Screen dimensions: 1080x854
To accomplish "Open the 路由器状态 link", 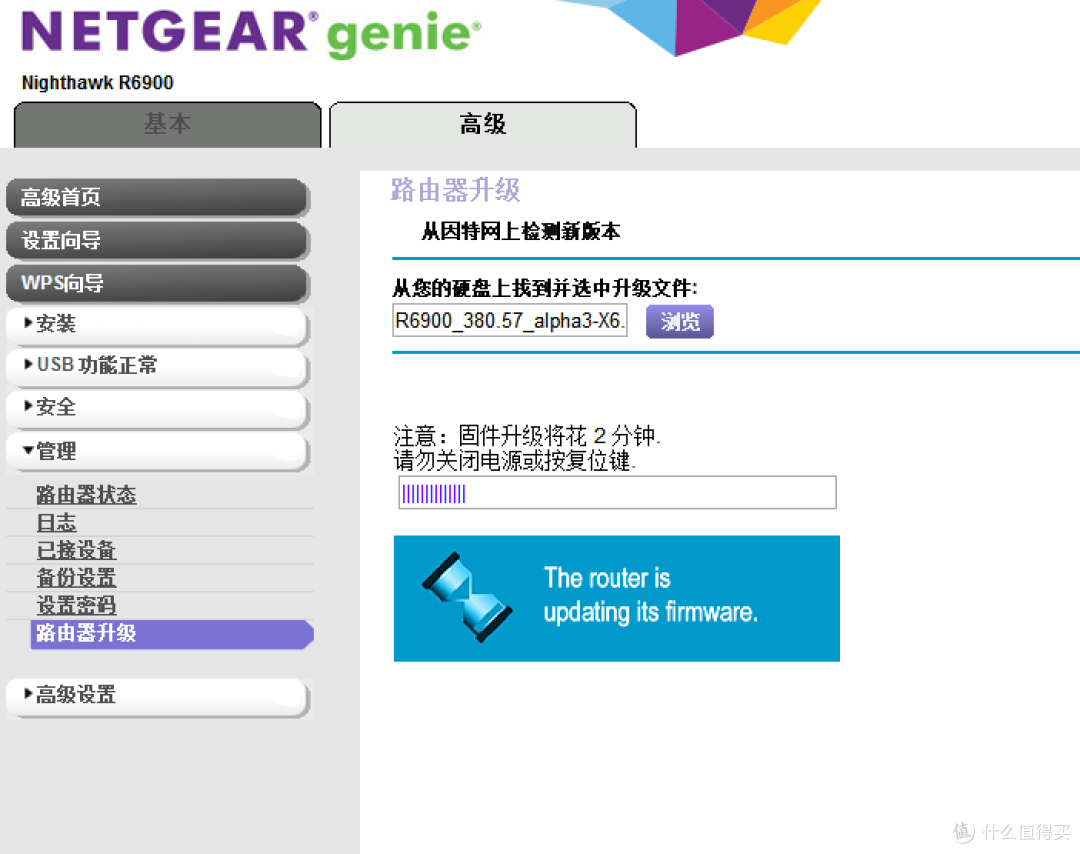I will 86,494.
